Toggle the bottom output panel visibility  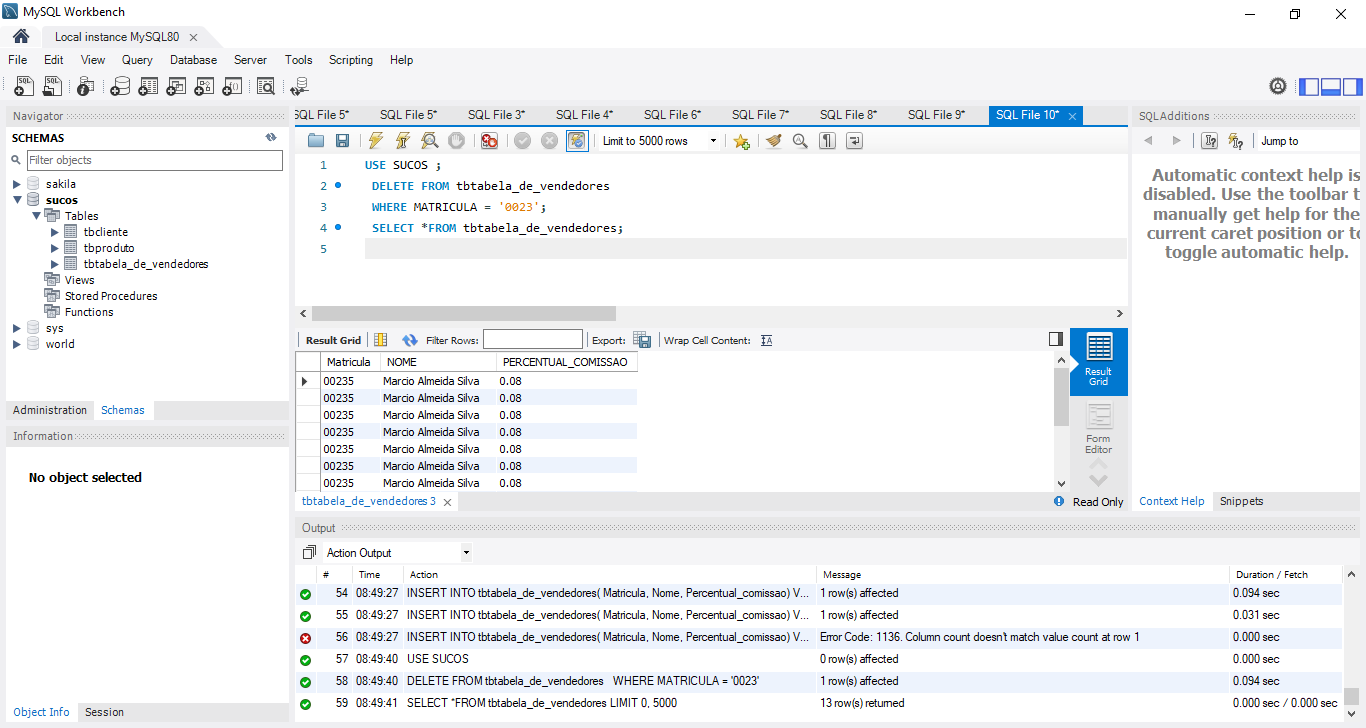point(1331,87)
